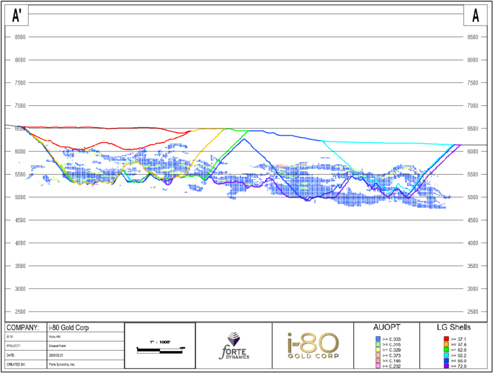Click the AUOPT legend title
The image size is (493, 373).
pyautogui.click(x=386, y=327)
